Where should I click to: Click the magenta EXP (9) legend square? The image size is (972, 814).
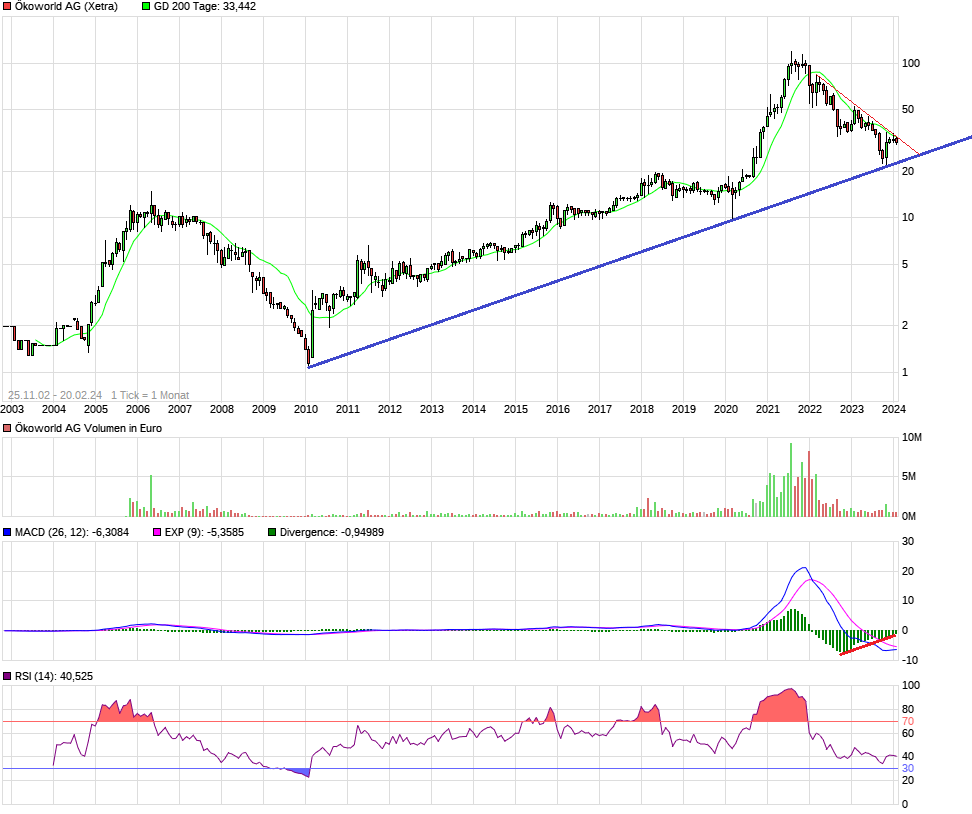(156, 533)
